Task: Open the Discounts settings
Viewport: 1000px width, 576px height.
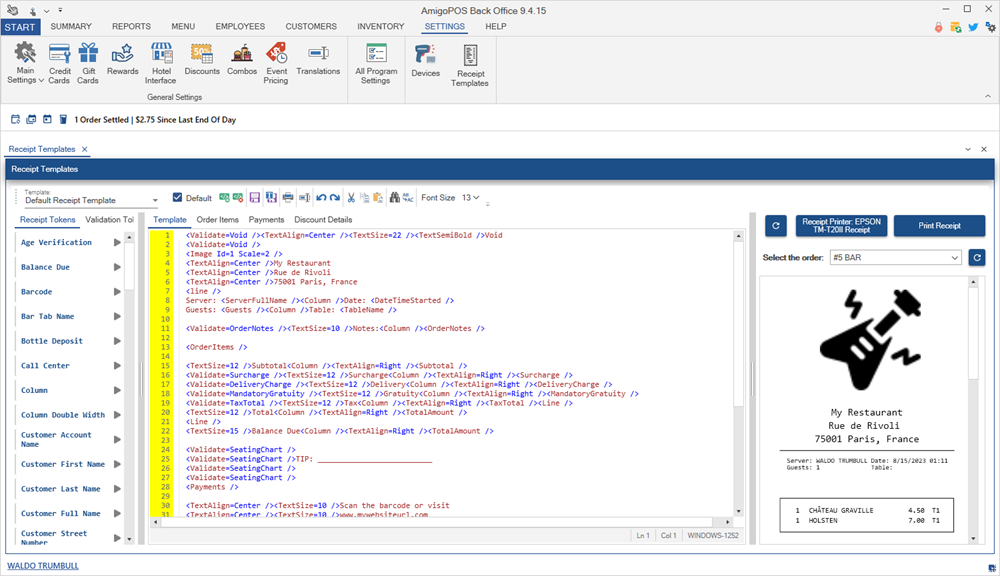Action: click(202, 59)
